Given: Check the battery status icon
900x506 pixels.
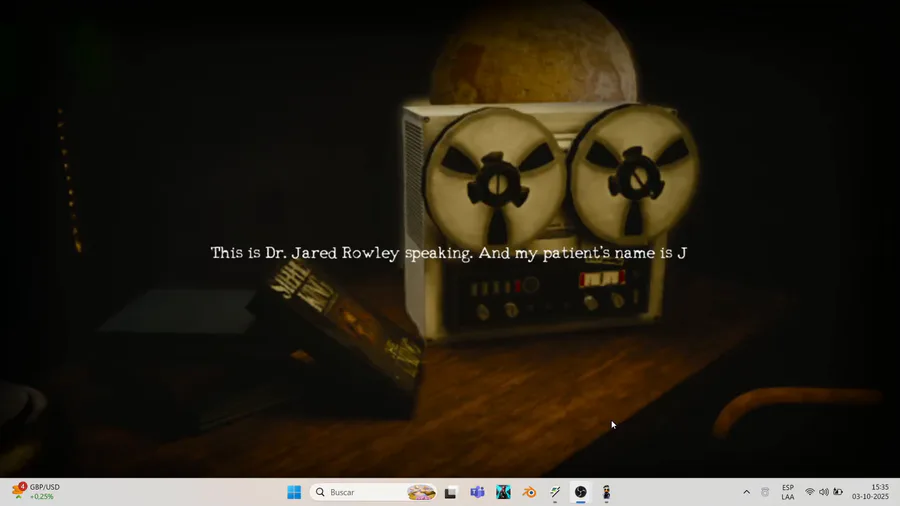Looking at the screenshot, I should tap(838, 492).
